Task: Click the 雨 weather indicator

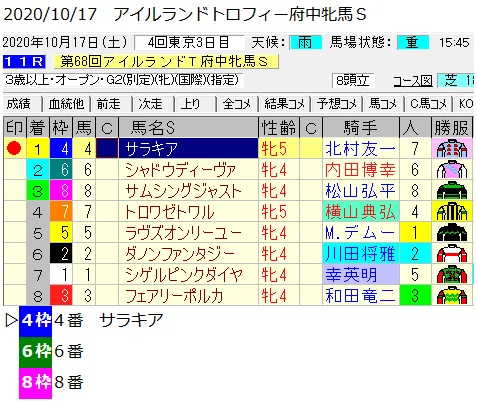Action: 305,42
